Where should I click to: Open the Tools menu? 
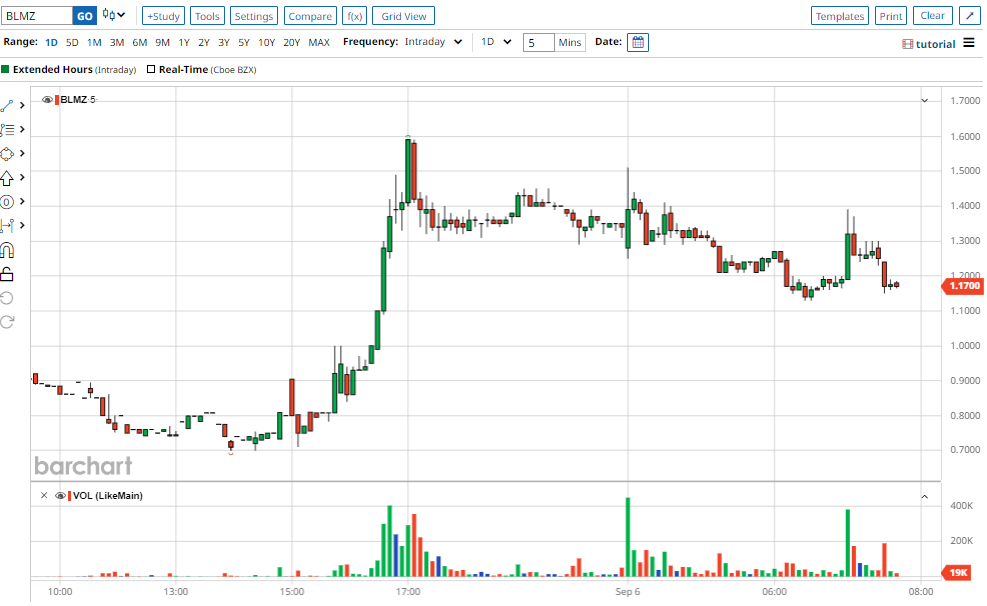(207, 16)
